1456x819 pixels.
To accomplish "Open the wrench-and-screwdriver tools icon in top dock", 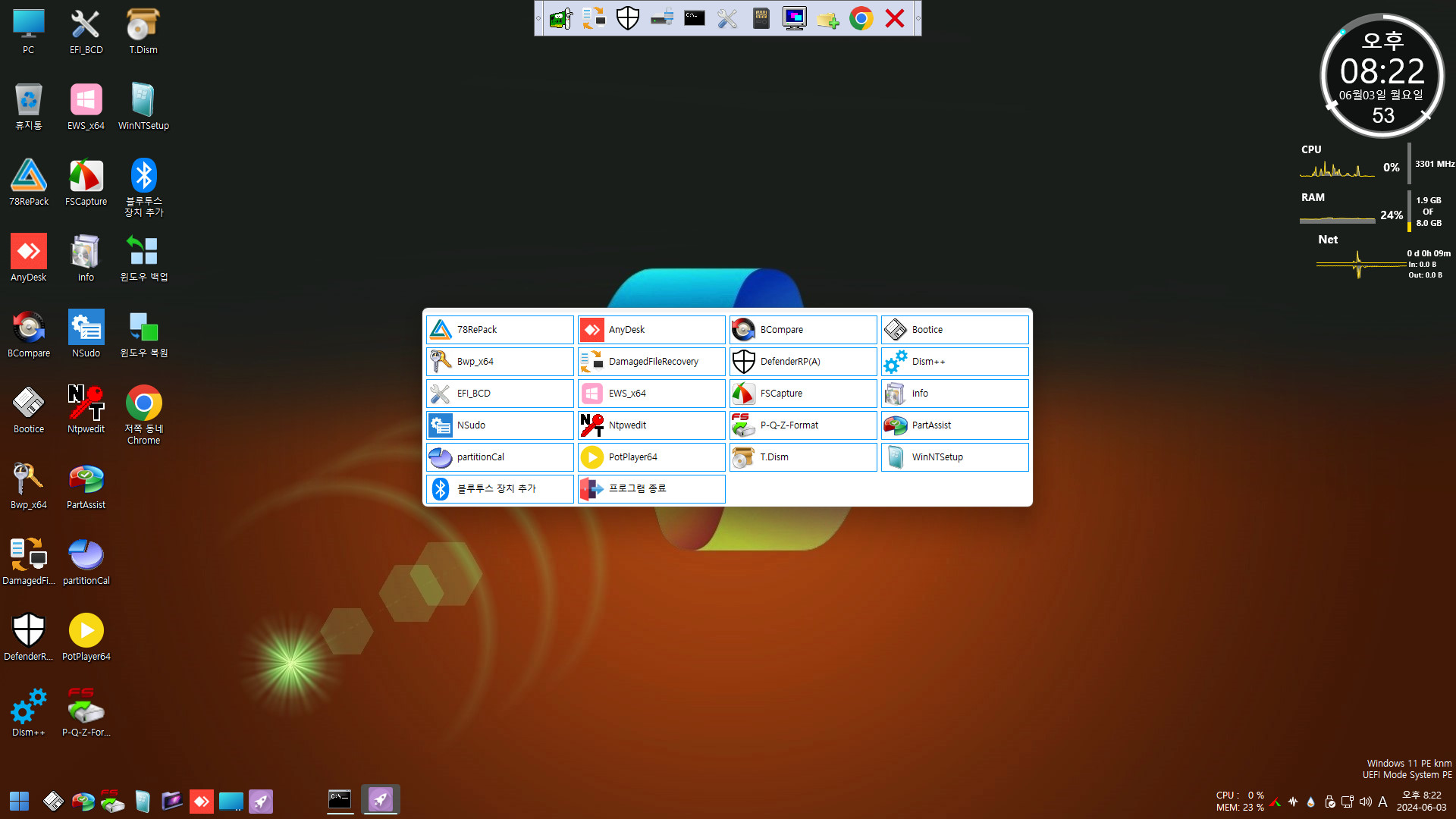I will click(x=727, y=18).
